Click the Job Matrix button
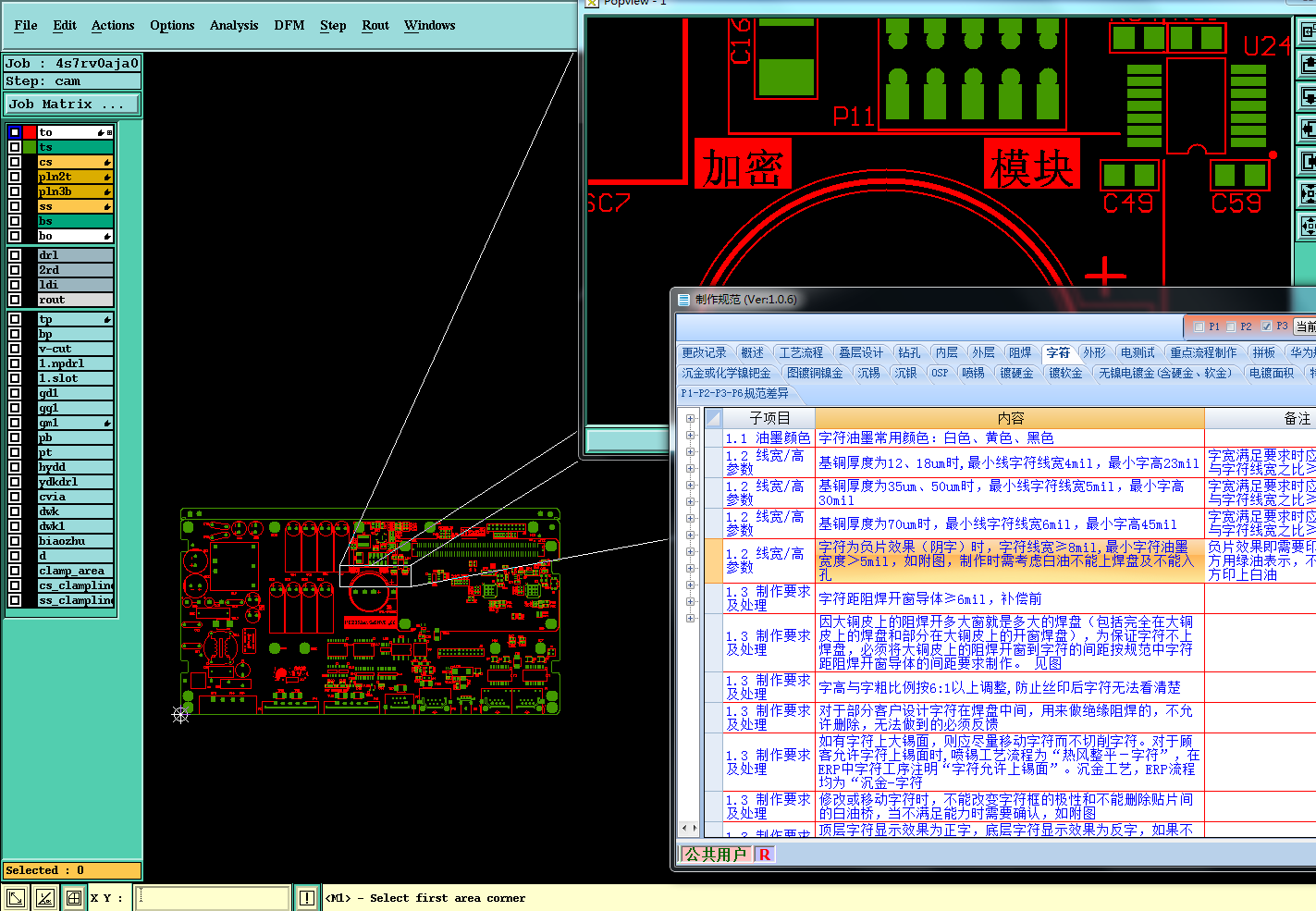The height and width of the screenshot is (911, 1316). 72,105
